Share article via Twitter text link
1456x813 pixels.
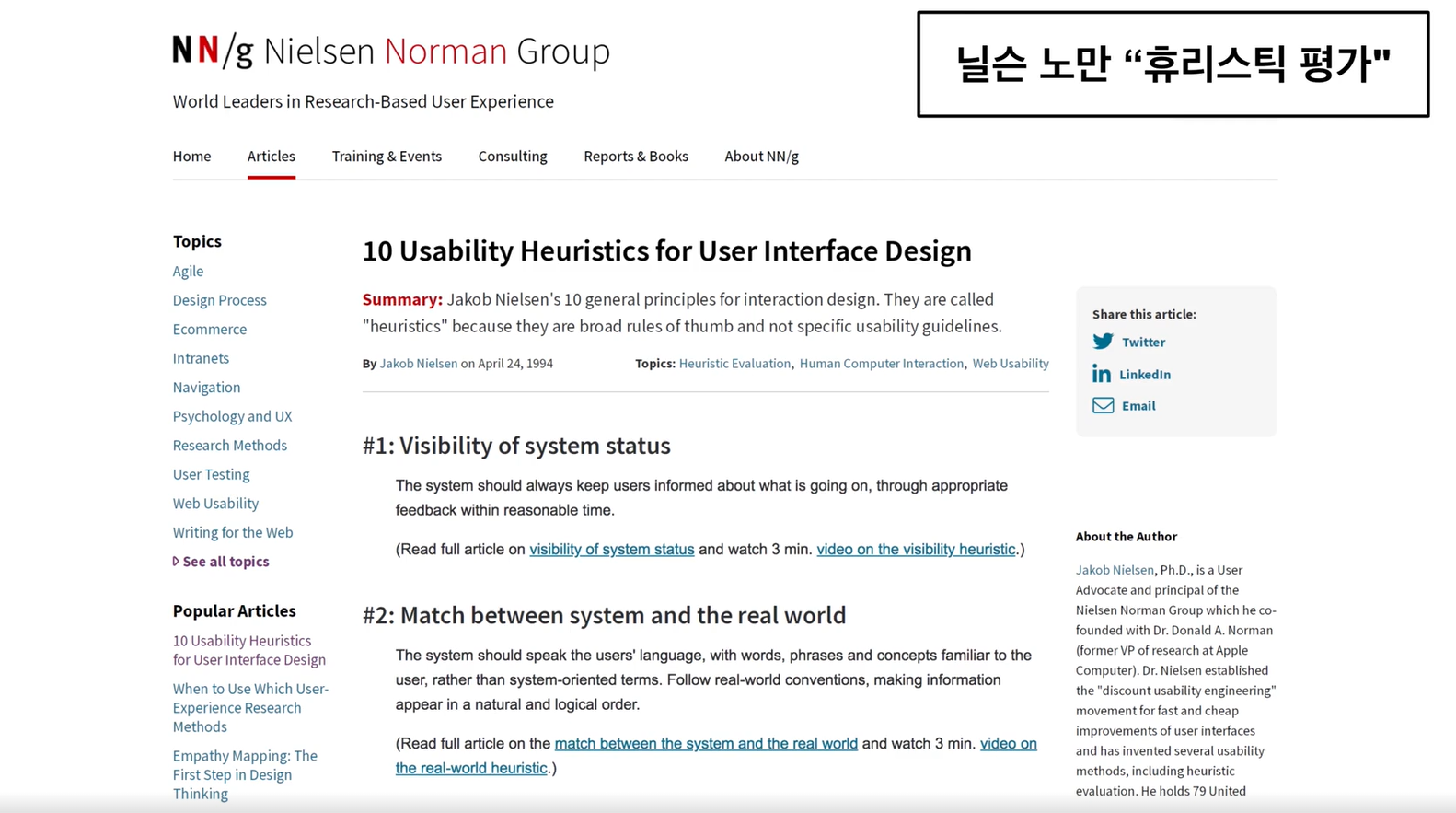[x=1143, y=342]
